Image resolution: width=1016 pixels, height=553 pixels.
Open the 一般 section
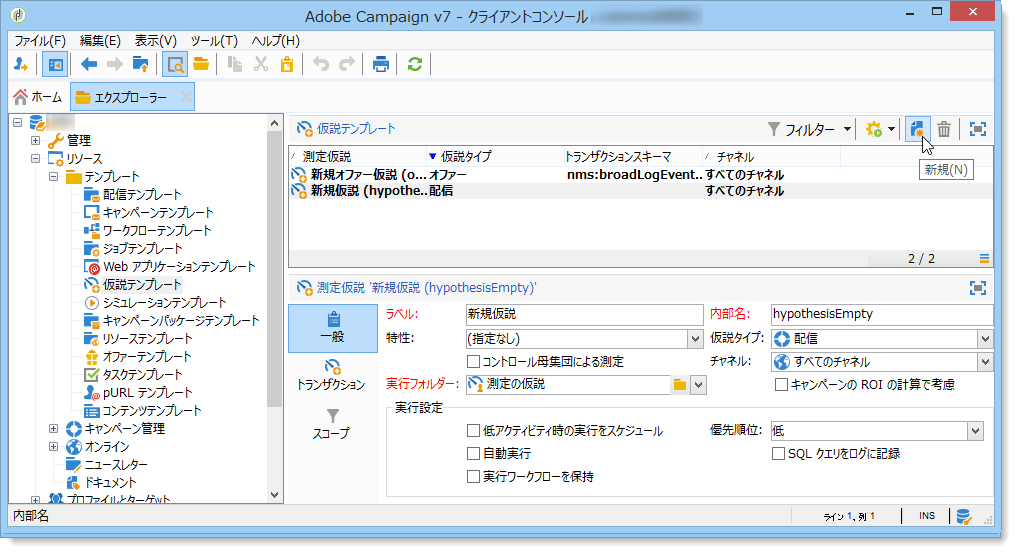(x=333, y=328)
